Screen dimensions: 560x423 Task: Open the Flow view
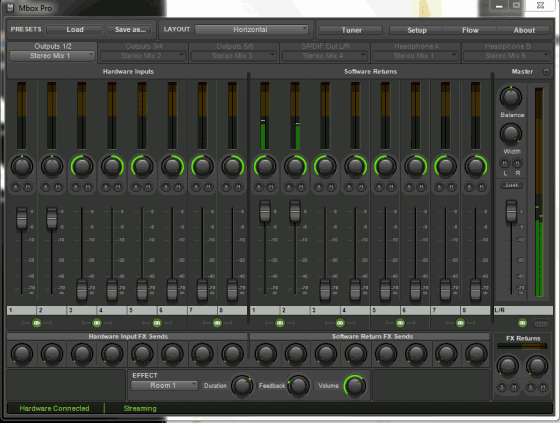tap(470, 30)
